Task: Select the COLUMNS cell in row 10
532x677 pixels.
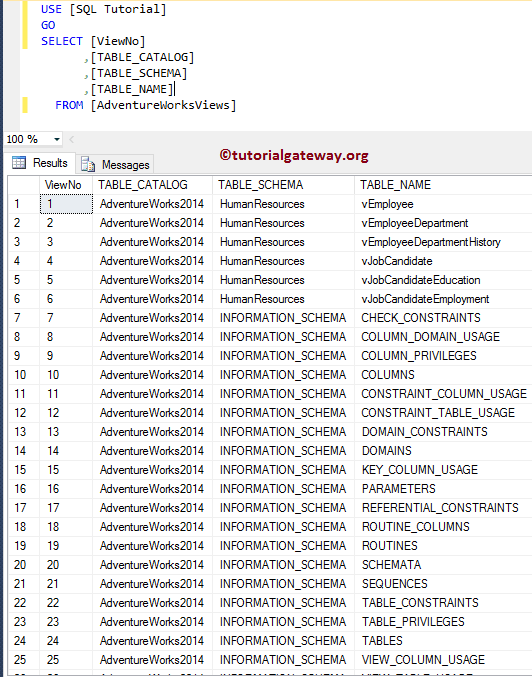Action: (x=443, y=375)
